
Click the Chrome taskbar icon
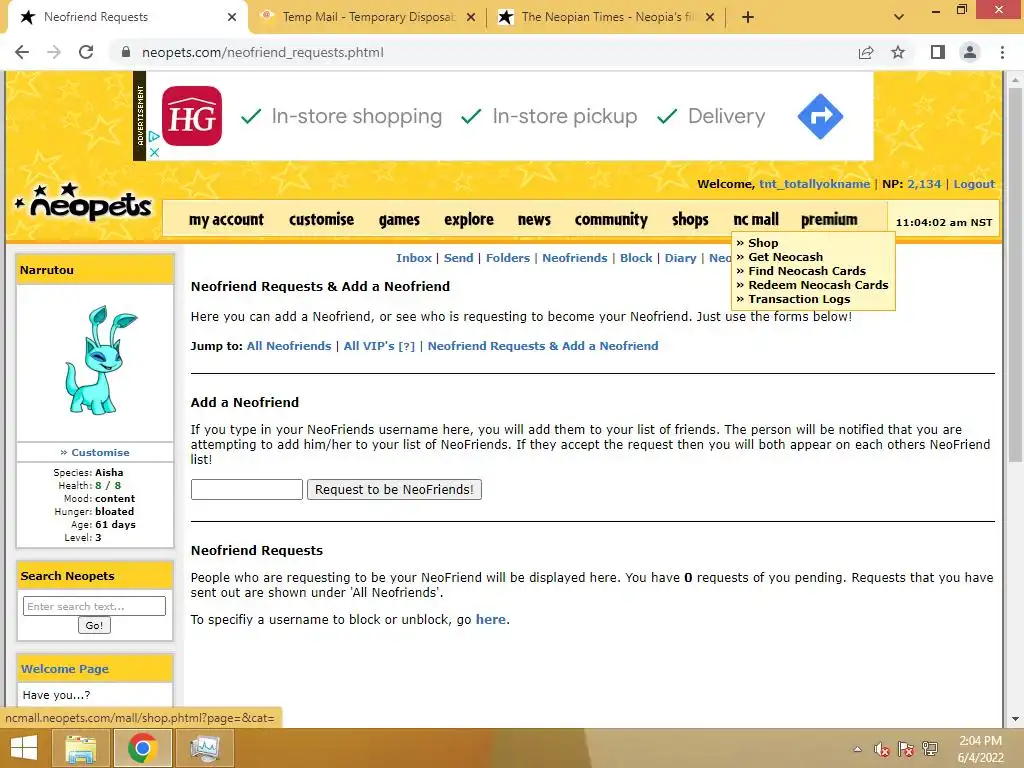click(x=142, y=748)
